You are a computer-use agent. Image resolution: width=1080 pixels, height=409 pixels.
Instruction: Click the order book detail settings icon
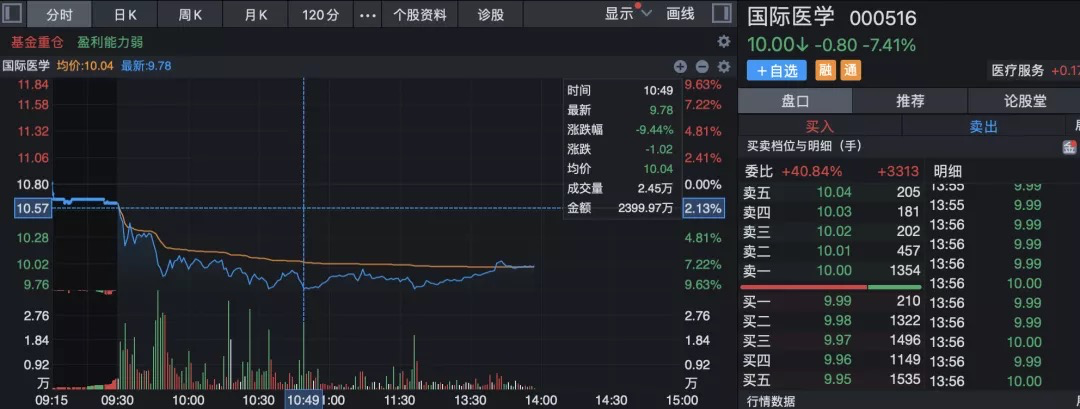point(1069,146)
